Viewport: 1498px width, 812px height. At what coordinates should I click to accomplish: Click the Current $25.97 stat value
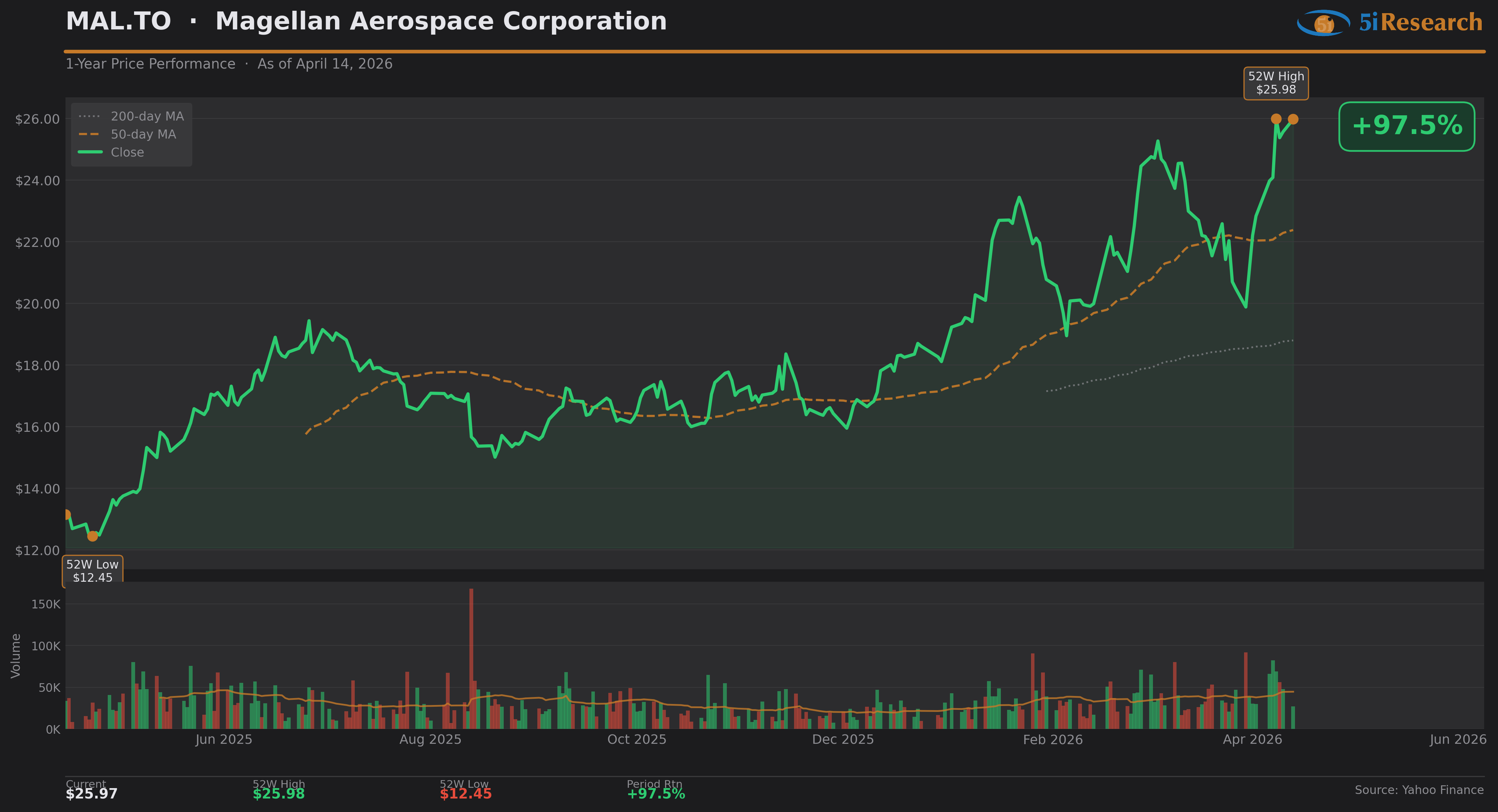click(91, 794)
